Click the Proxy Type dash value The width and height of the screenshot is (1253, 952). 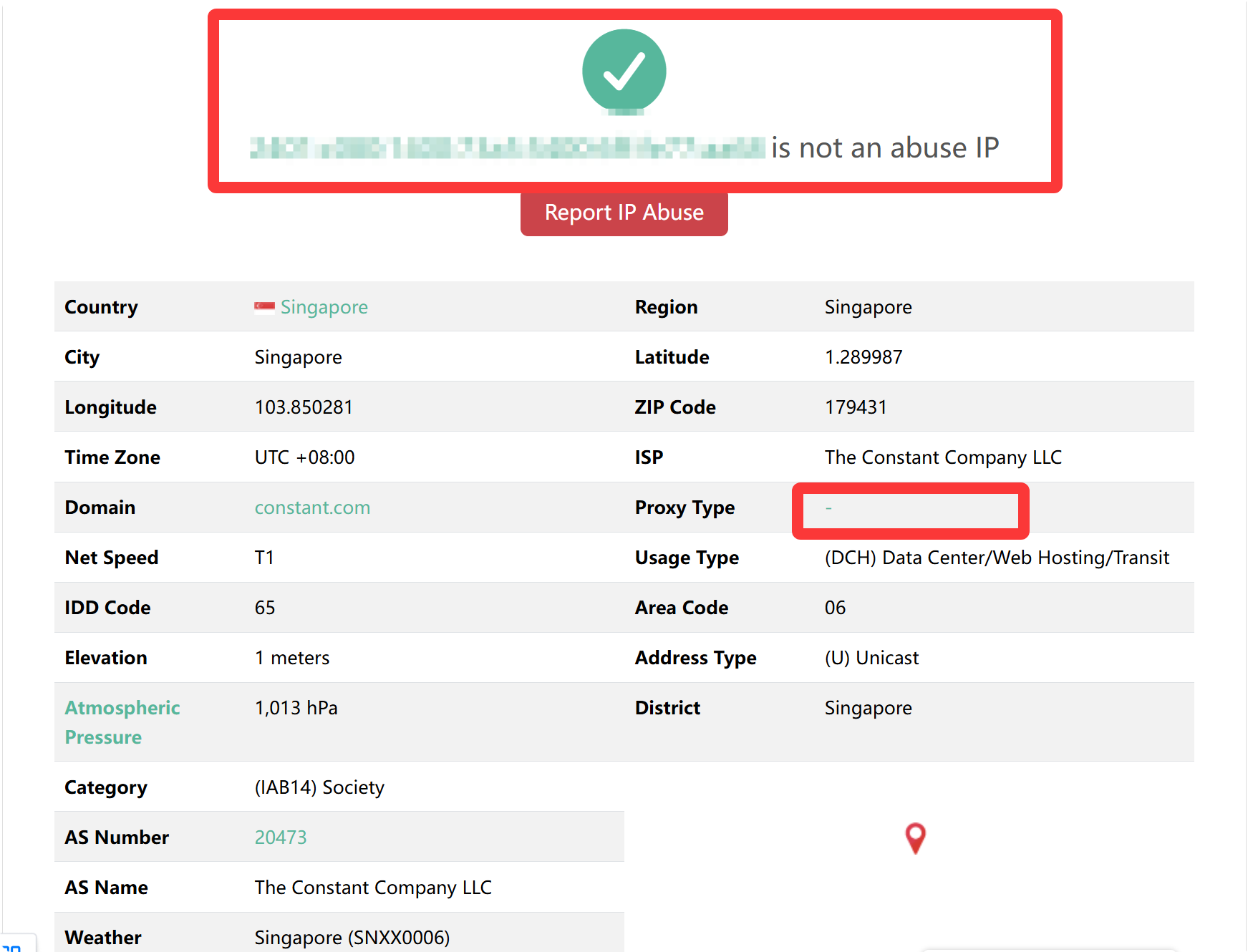828,507
